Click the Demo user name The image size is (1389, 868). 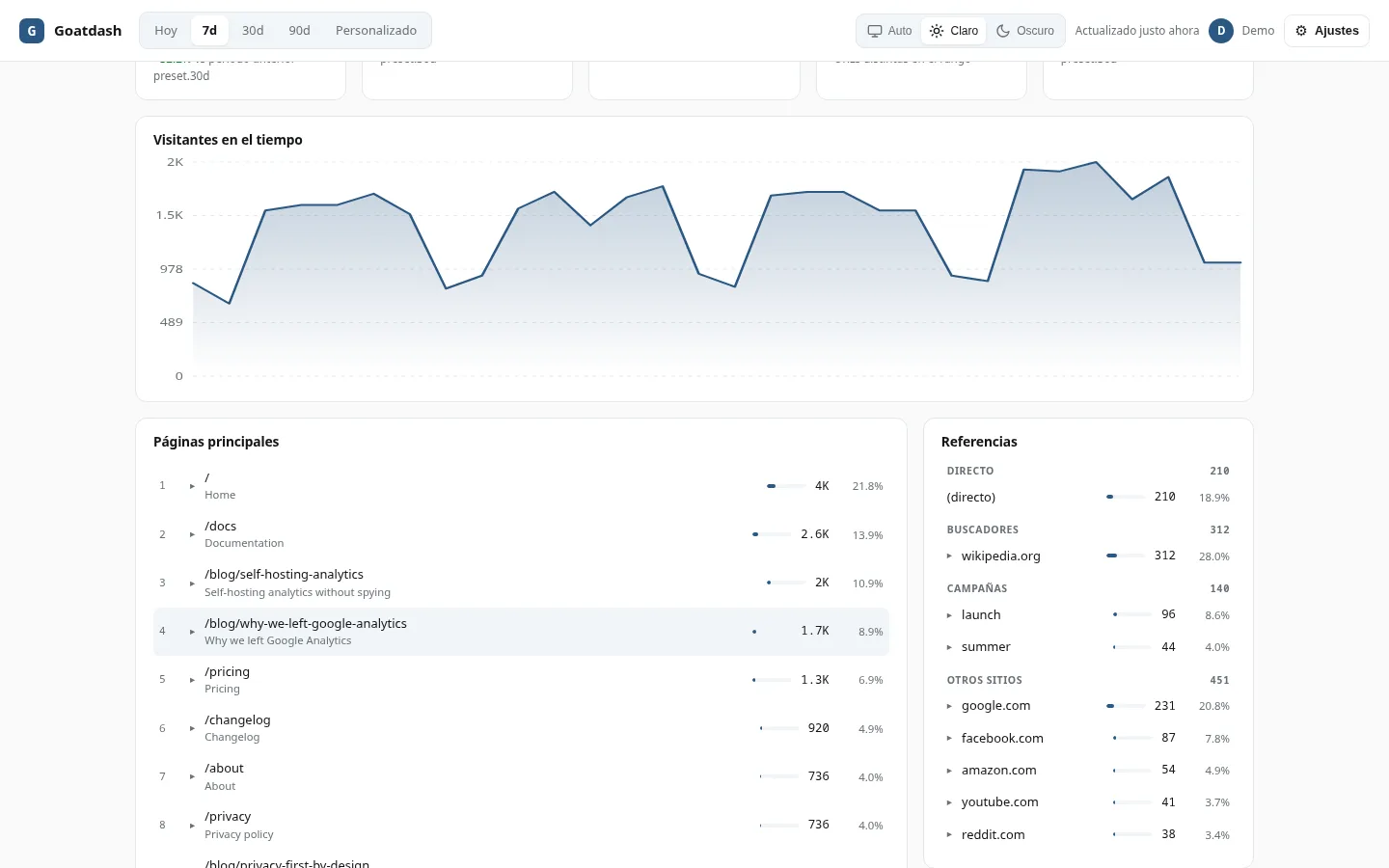[1258, 31]
